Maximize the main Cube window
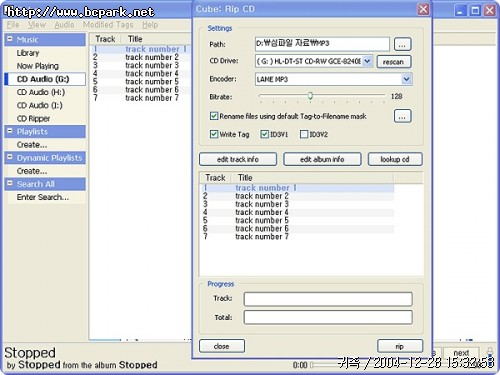 pos(475,11)
